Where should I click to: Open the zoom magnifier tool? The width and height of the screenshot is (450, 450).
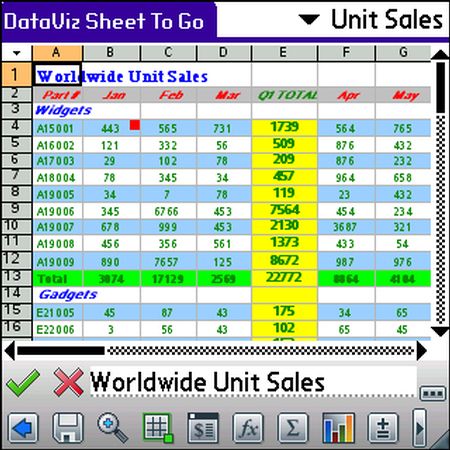click(112, 428)
